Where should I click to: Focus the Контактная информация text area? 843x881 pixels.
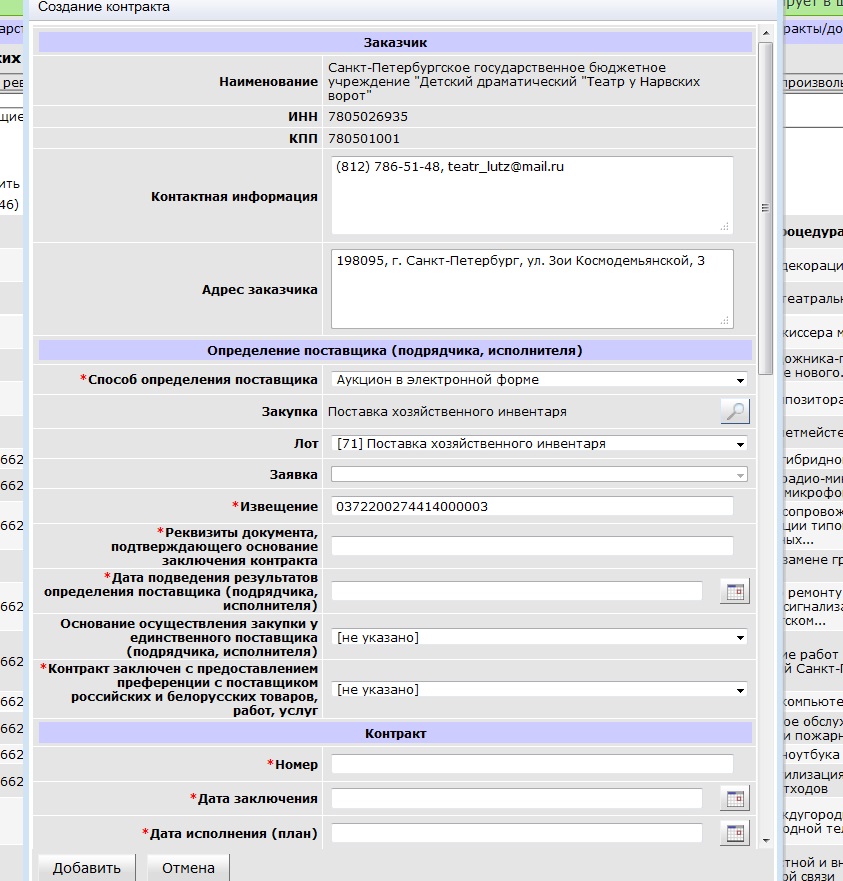pos(532,196)
